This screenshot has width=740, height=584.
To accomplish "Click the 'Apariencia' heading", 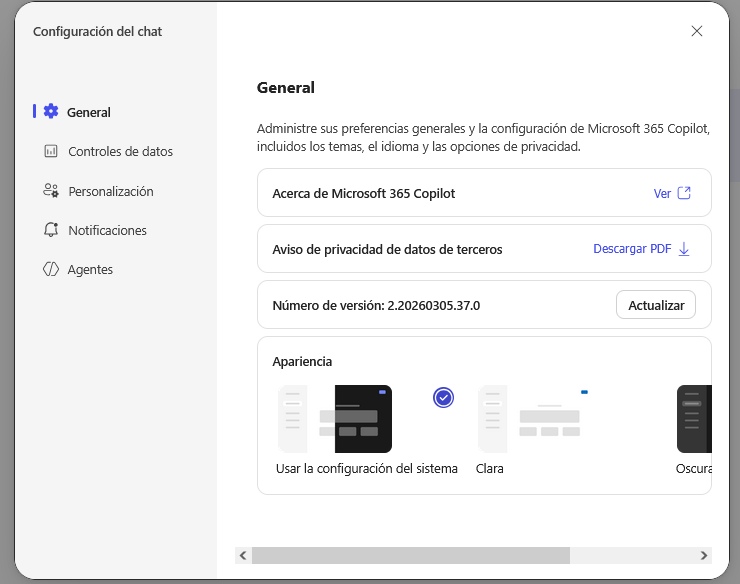I will tap(302, 362).
